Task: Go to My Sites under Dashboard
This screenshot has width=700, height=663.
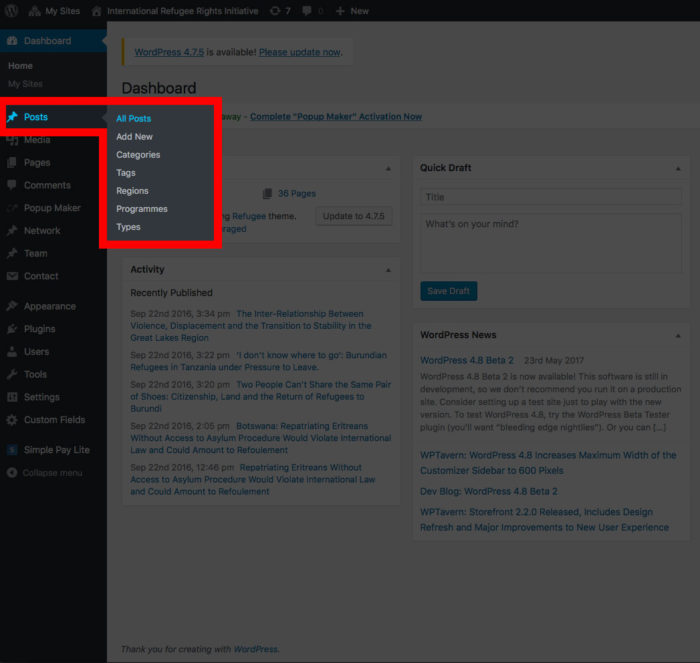Action: tap(25, 83)
